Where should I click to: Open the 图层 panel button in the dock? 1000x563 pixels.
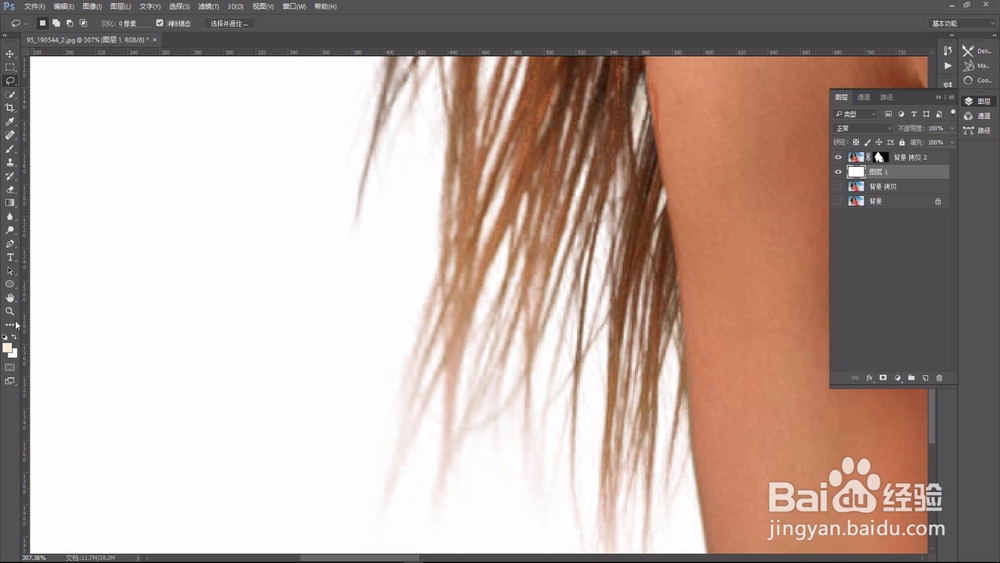pyautogui.click(x=978, y=101)
